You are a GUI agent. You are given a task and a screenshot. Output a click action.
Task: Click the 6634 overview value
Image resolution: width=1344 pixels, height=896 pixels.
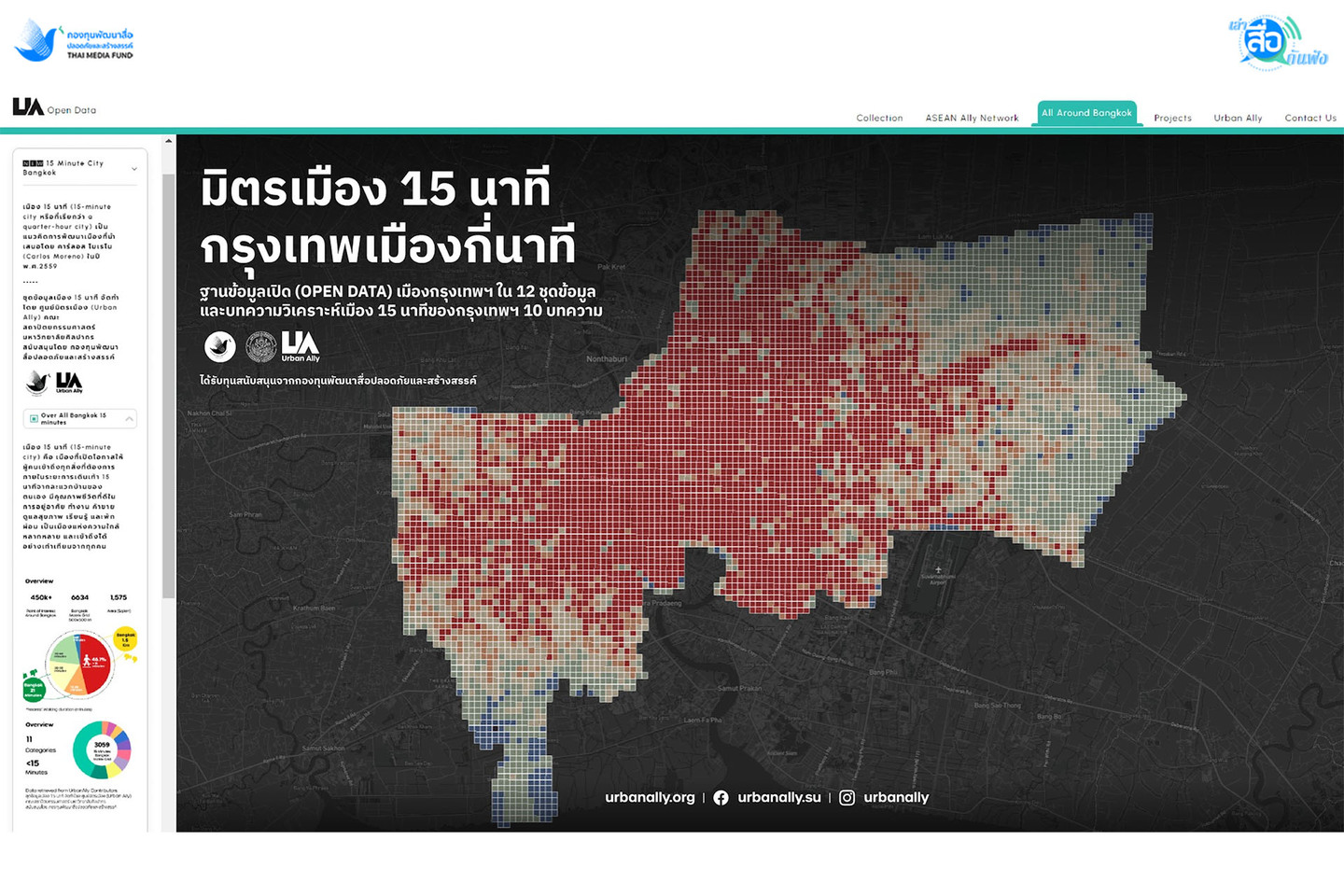click(80, 597)
